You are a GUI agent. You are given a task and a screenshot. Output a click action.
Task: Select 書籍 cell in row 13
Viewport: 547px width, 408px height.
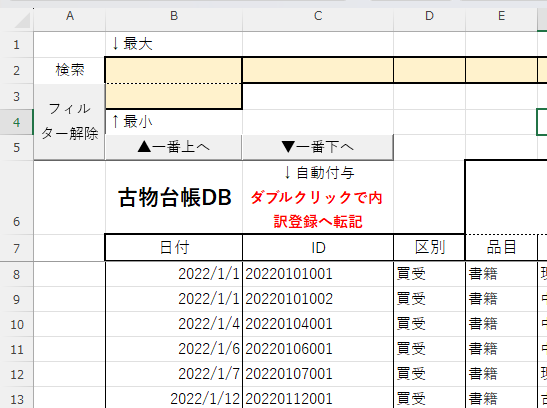point(501,398)
